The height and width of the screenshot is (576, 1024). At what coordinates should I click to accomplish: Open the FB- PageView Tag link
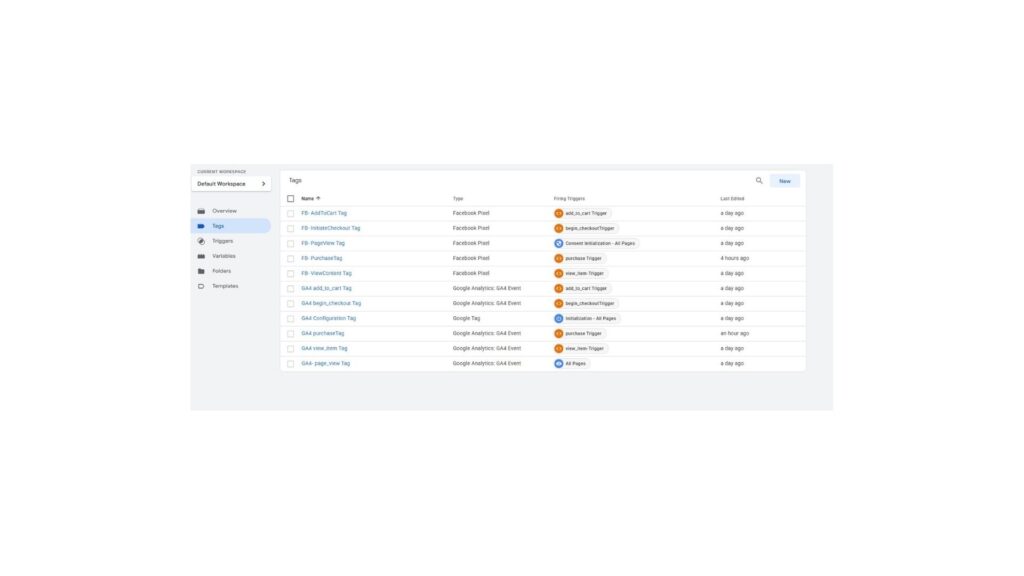click(323, 244)
